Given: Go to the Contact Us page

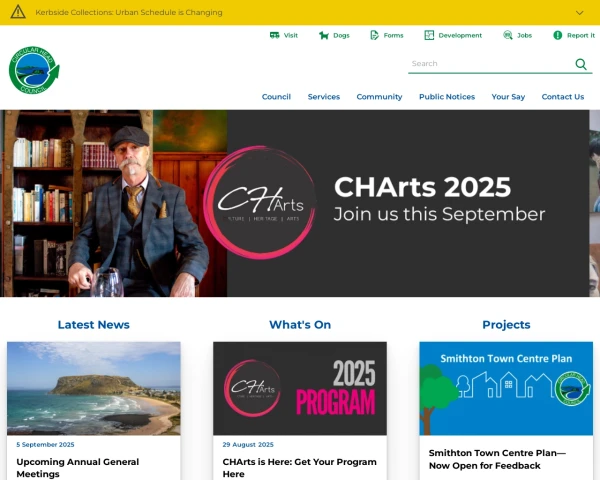Looking at the screenshot, I should [x=563, y=97].
